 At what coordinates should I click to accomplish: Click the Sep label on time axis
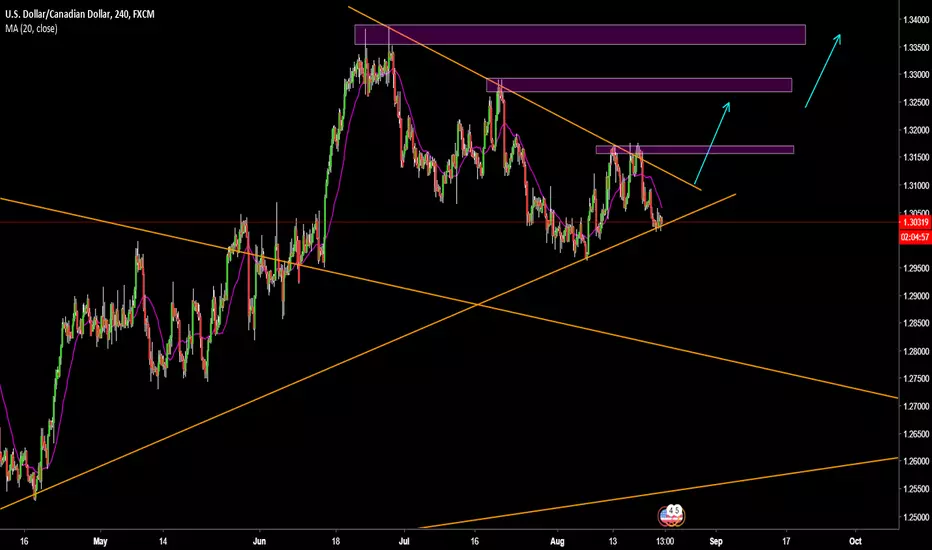(x=716, y=542)
